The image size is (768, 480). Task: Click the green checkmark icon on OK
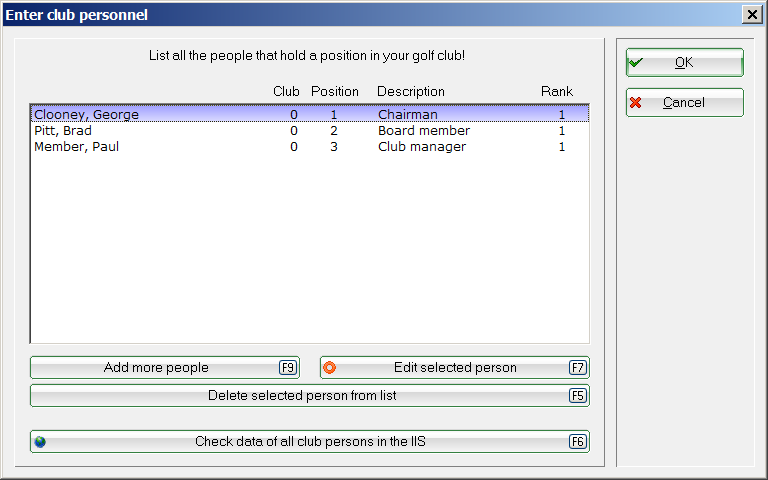[x=636, y=63]
